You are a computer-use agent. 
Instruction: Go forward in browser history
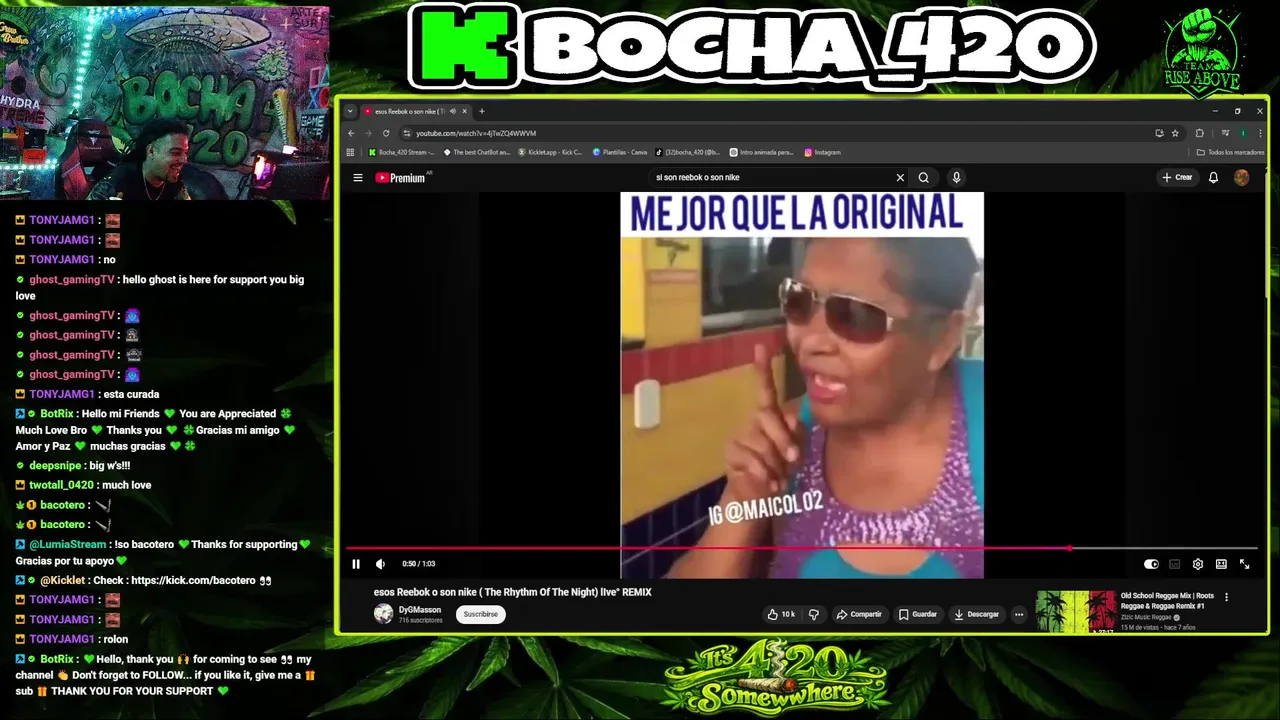(x=368, y=133)
